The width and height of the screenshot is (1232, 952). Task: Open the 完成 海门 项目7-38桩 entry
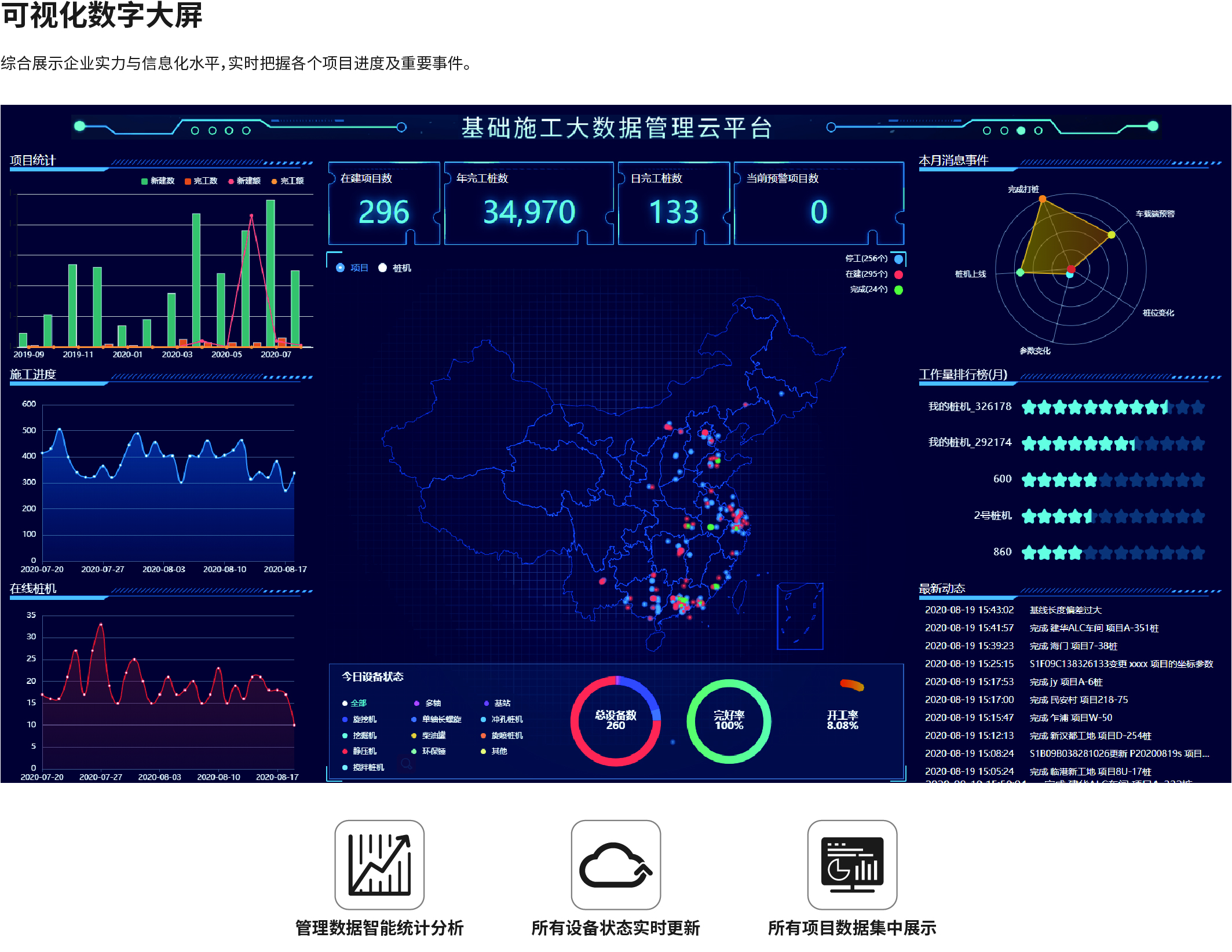1073,646
